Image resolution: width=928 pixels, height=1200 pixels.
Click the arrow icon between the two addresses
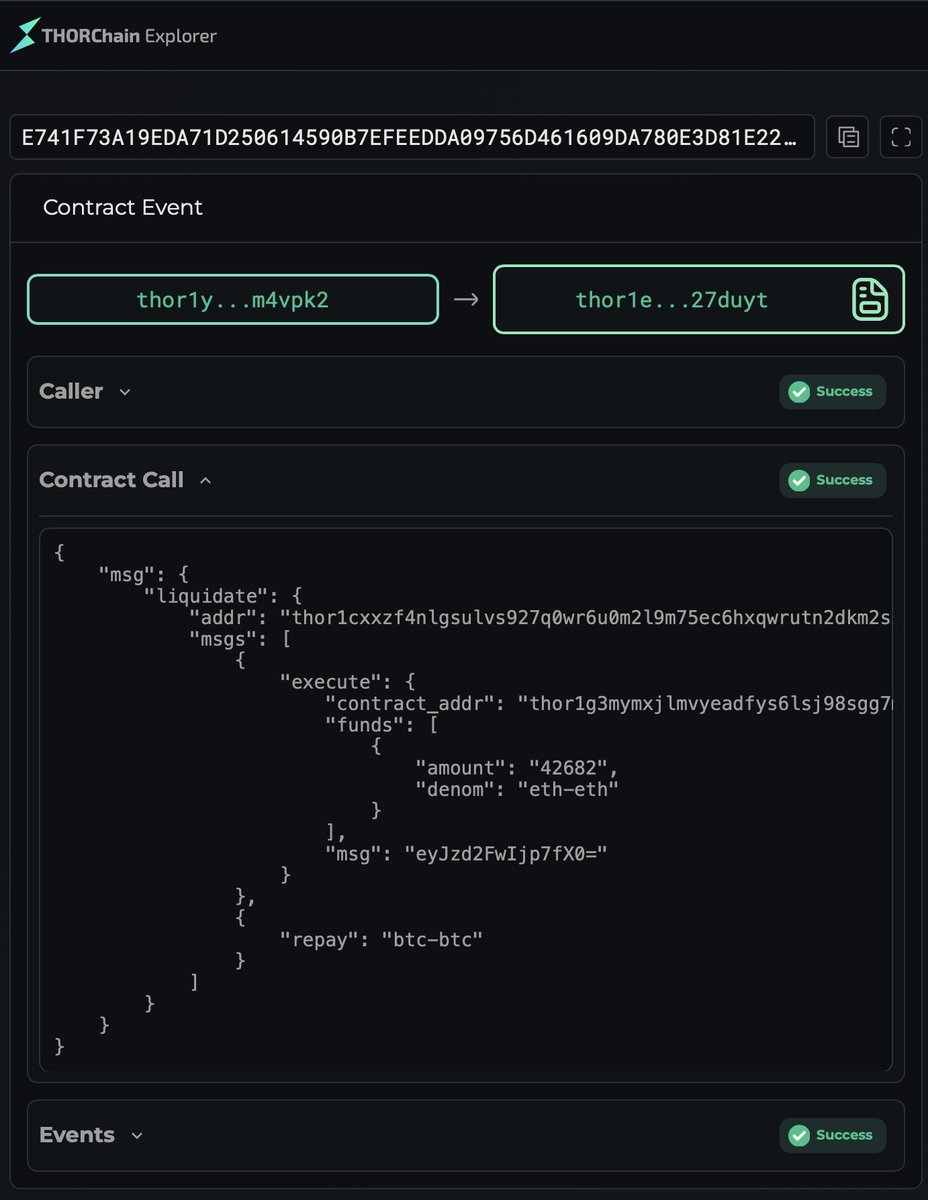click(466, 299)
